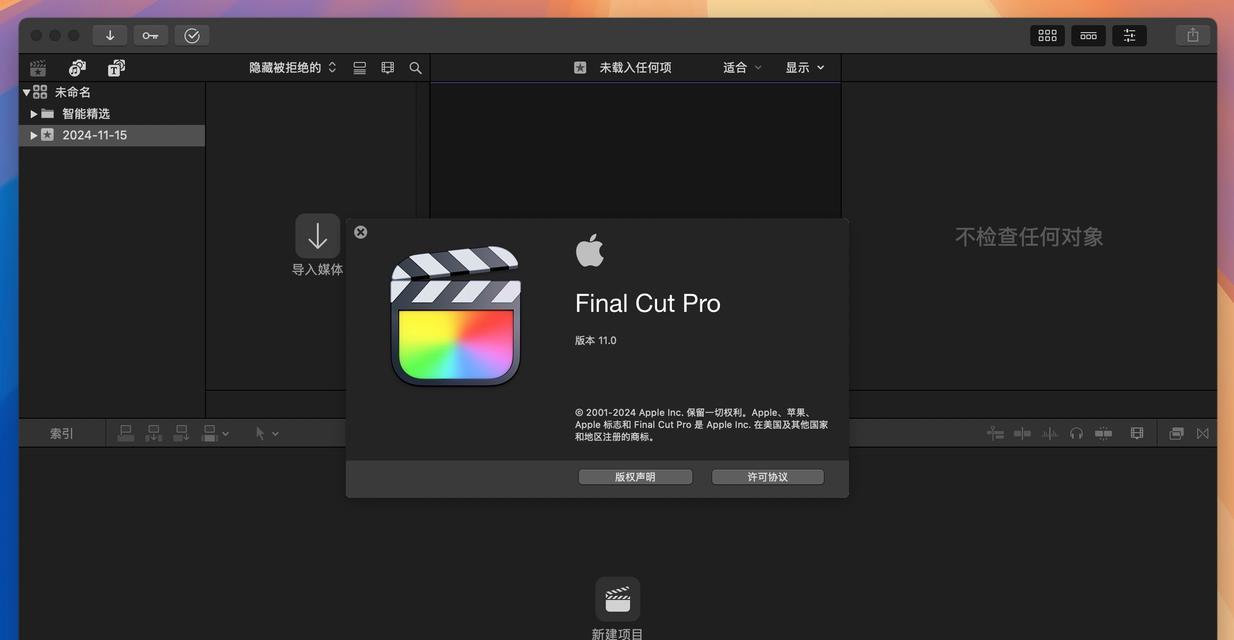This screenshot has height=640, width=1234.
Task: Open timeline clip appearance filmstrip icon
Action: [1137, 433]
